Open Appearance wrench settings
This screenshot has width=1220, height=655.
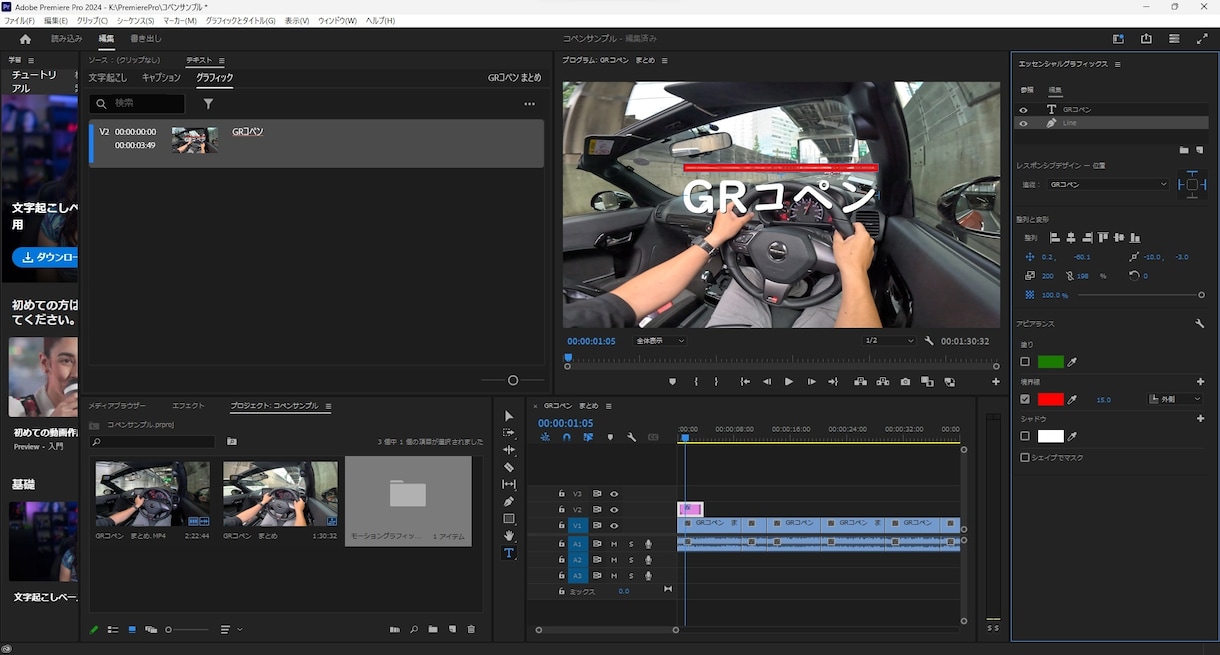pyautogui.click(x=1200, y=324)
